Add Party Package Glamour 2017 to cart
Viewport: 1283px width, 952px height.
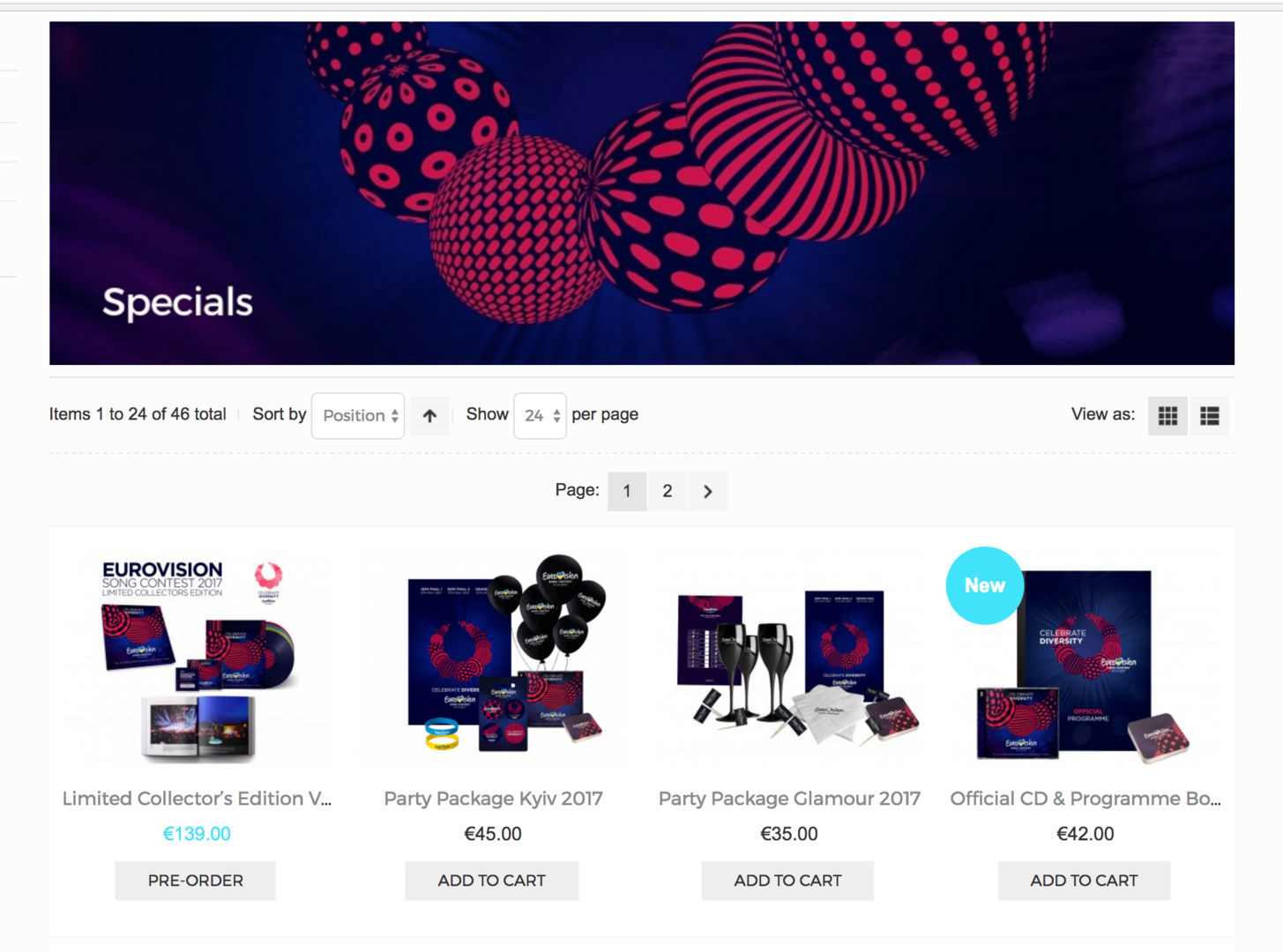(x=788, y=881)
